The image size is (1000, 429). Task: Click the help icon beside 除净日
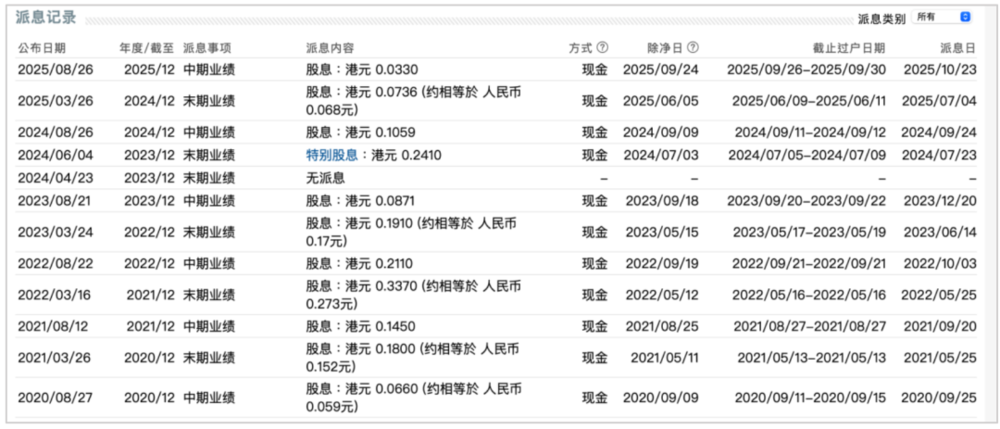pyautogui.click(x=693, y=48)
